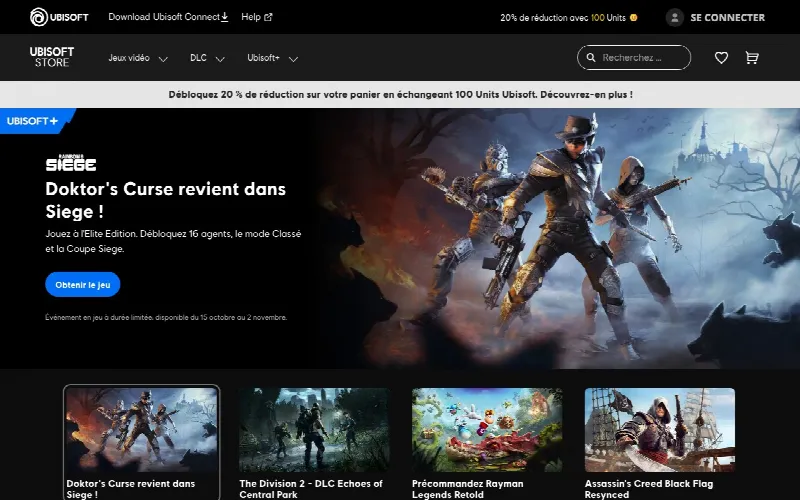
Task: Open the shopping cart icon
Action: 752,58
